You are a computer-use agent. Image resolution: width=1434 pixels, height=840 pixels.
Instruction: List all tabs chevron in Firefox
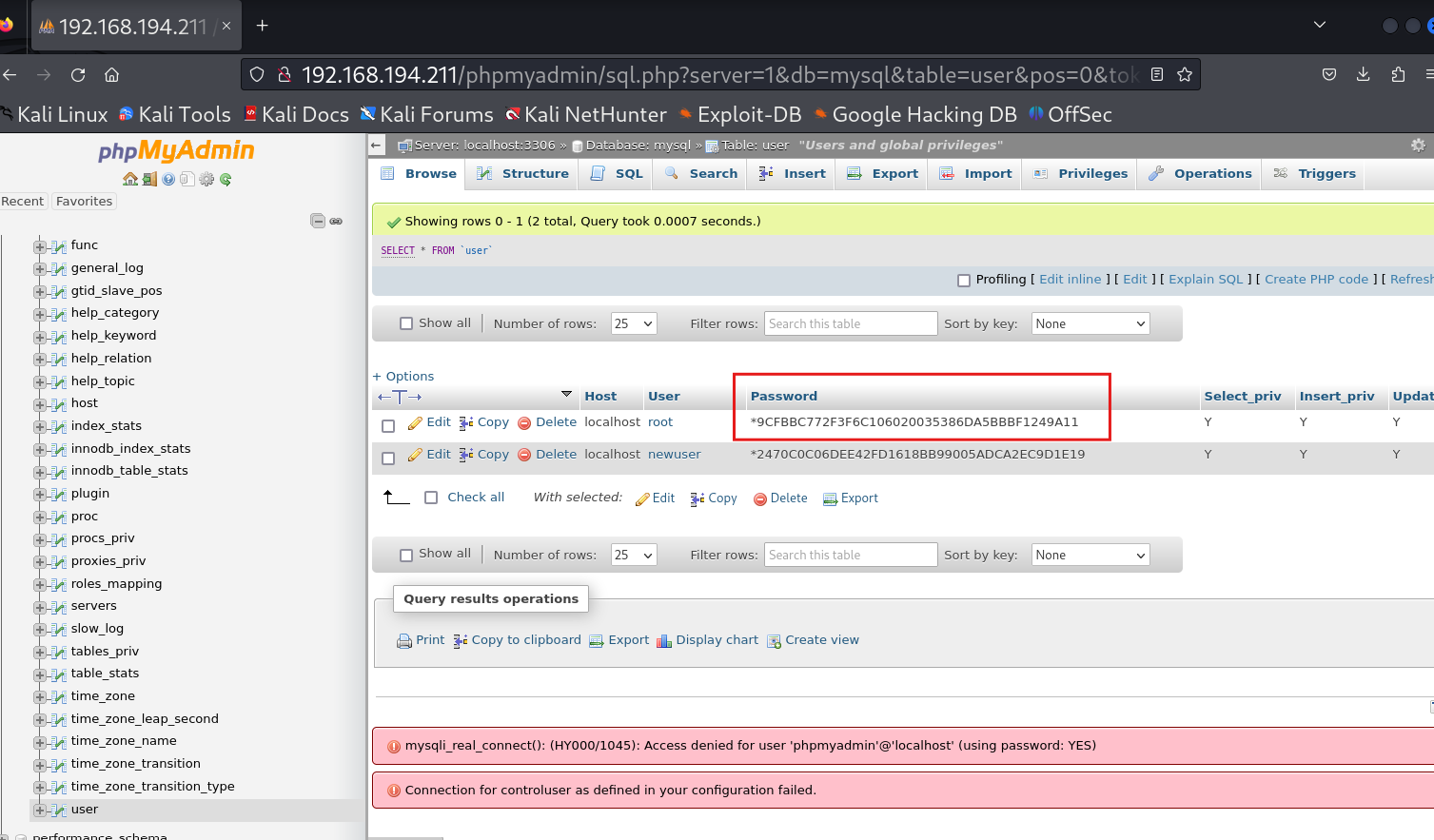click(x=1320, y=25)
